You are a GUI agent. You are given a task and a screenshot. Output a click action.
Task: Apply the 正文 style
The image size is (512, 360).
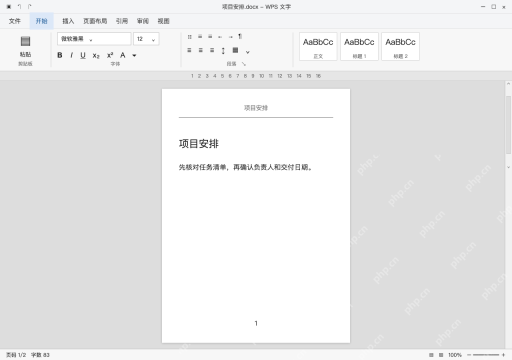pos(318,47)
